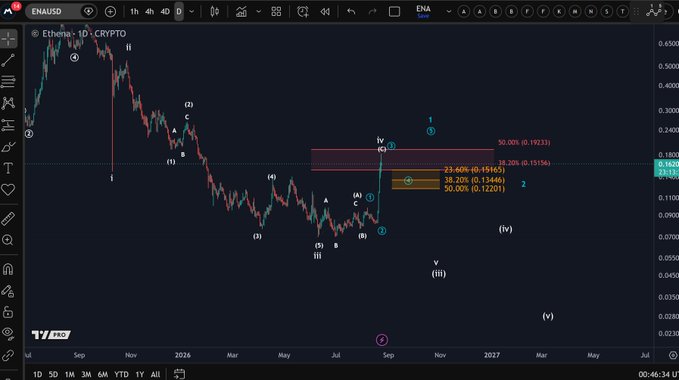
Task: Set date range to YTD
Action: [x=121, y=374]
